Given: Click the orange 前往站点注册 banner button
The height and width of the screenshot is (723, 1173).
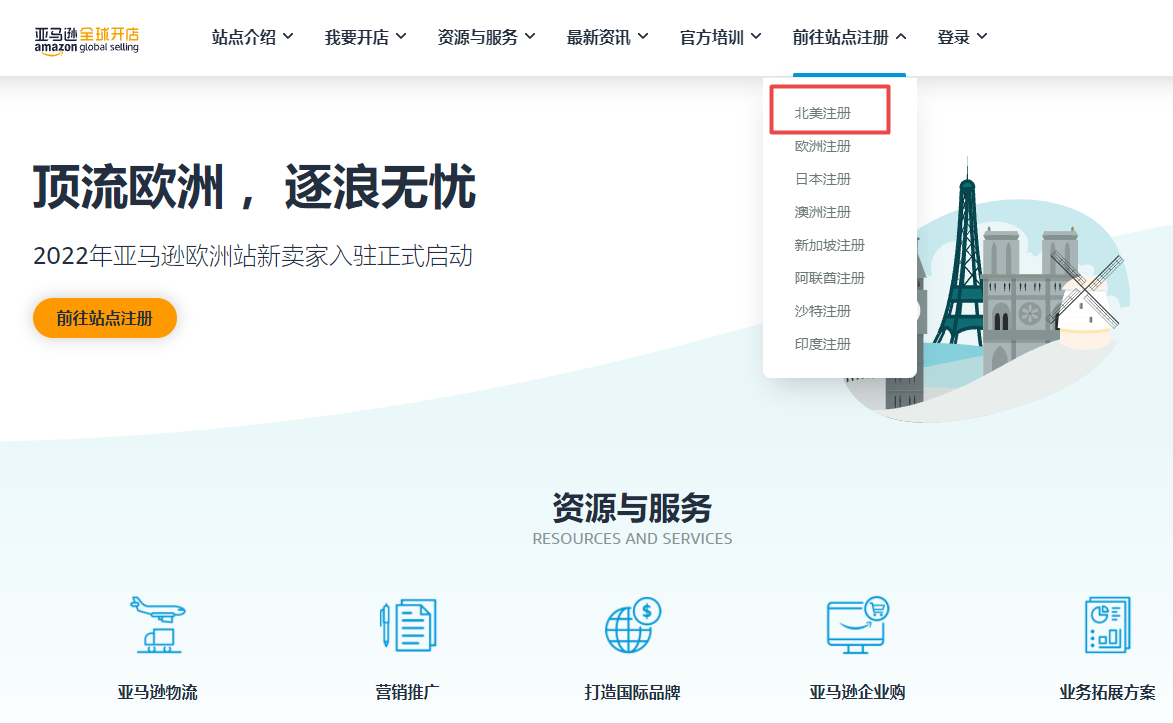Looking at the screenshot, I should tap(105, 318).
